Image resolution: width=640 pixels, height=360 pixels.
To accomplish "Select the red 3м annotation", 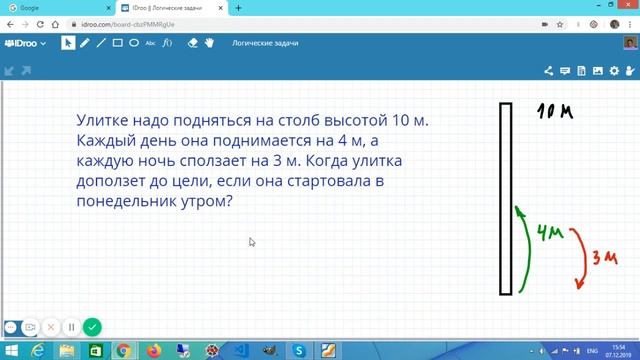I will tap(605, 257).
